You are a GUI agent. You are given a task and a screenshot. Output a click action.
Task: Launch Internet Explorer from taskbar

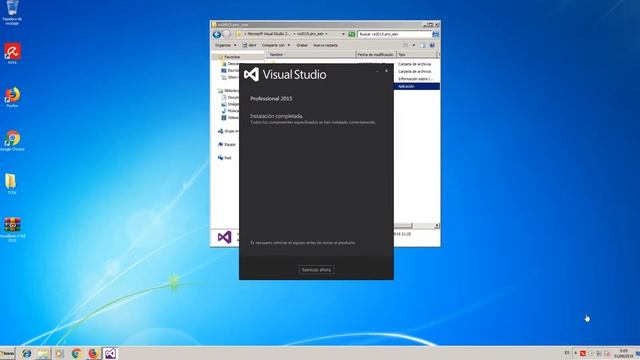point(27,353)
